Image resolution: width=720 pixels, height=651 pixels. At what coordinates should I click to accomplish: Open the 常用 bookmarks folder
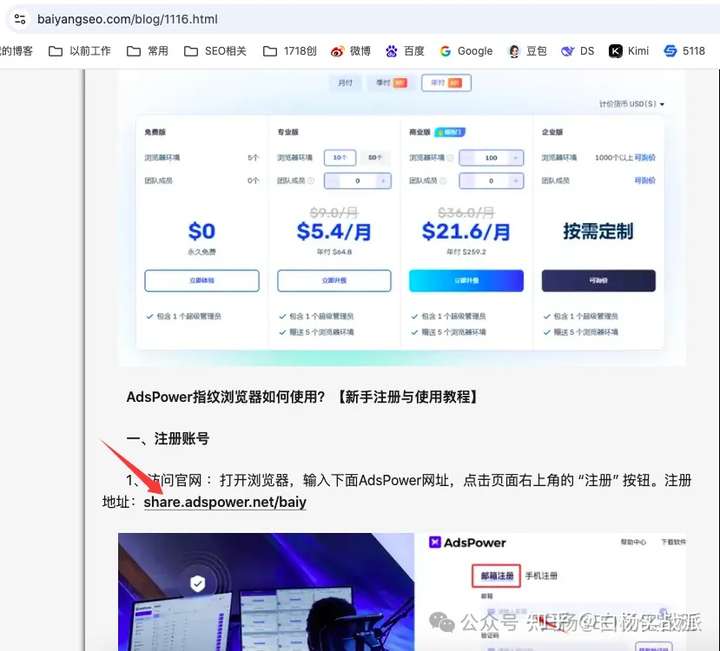[x=147, y=51]
